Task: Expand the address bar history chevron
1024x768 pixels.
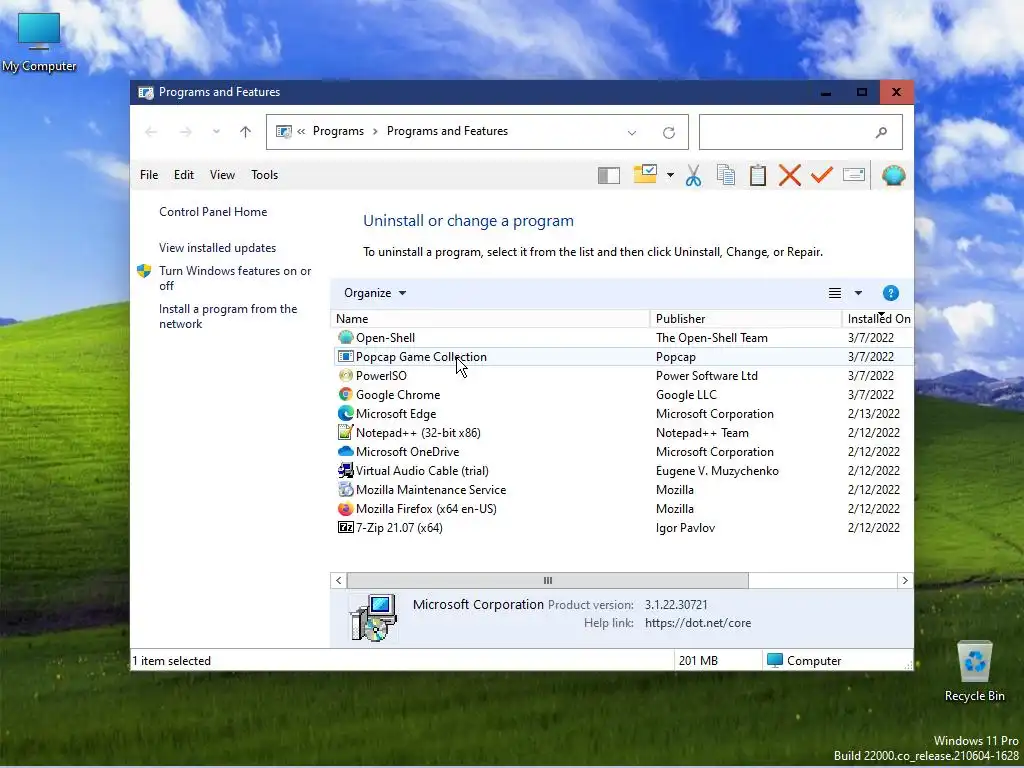Action: tap(632, 133)
